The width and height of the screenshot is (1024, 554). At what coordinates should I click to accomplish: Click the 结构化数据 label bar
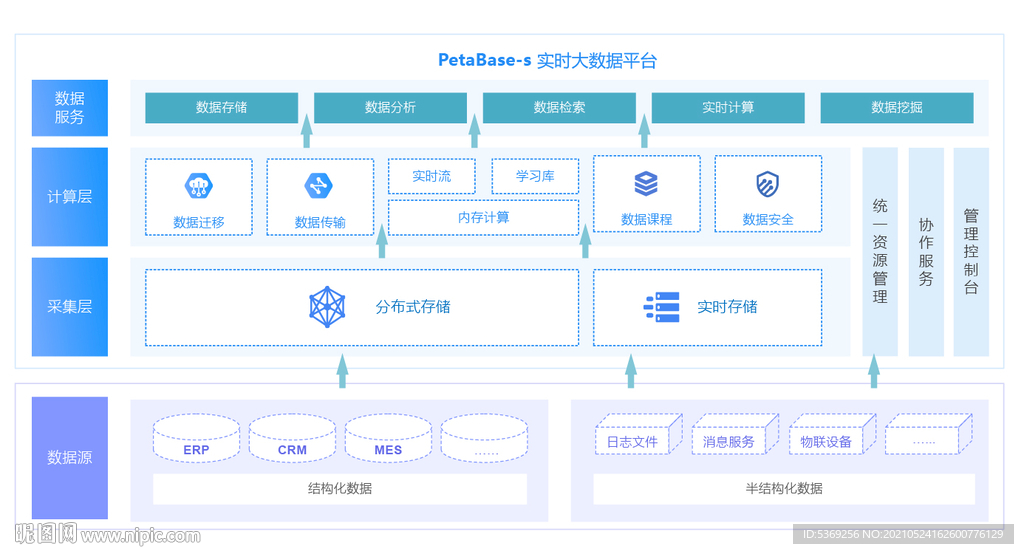pyautogui.click(x=340, y=489)
